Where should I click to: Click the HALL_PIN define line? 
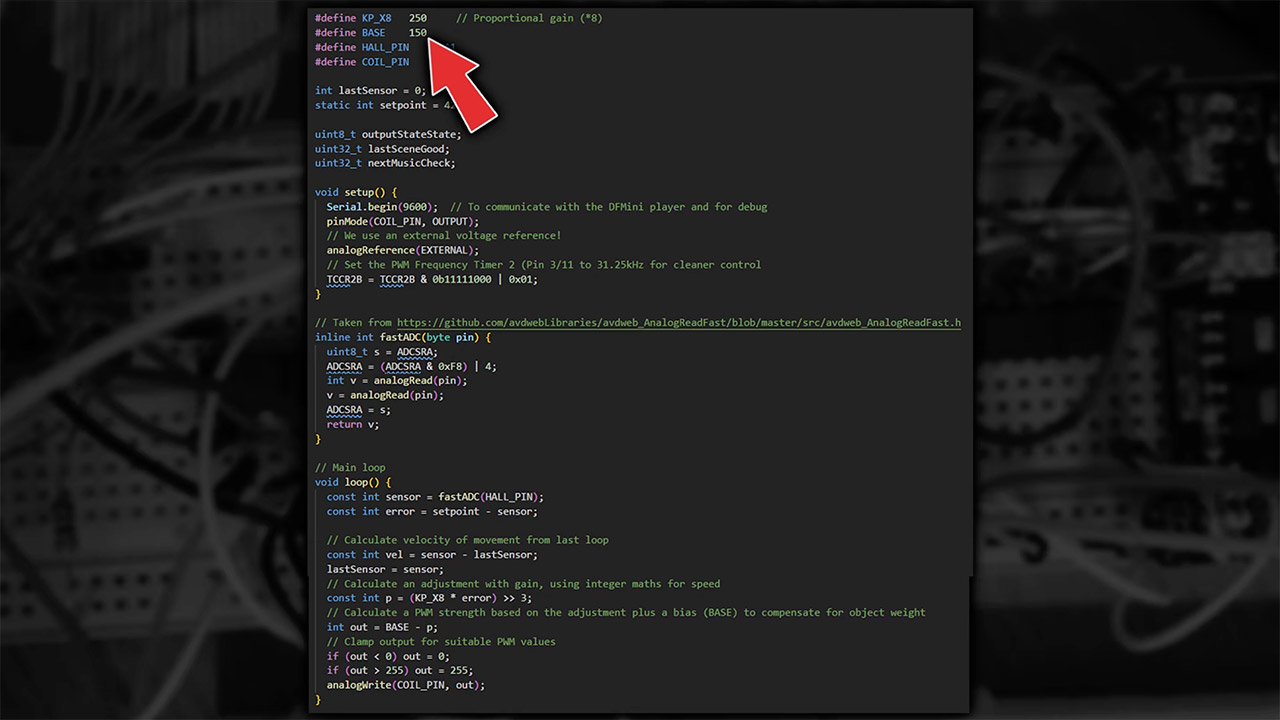coord(362,47)
